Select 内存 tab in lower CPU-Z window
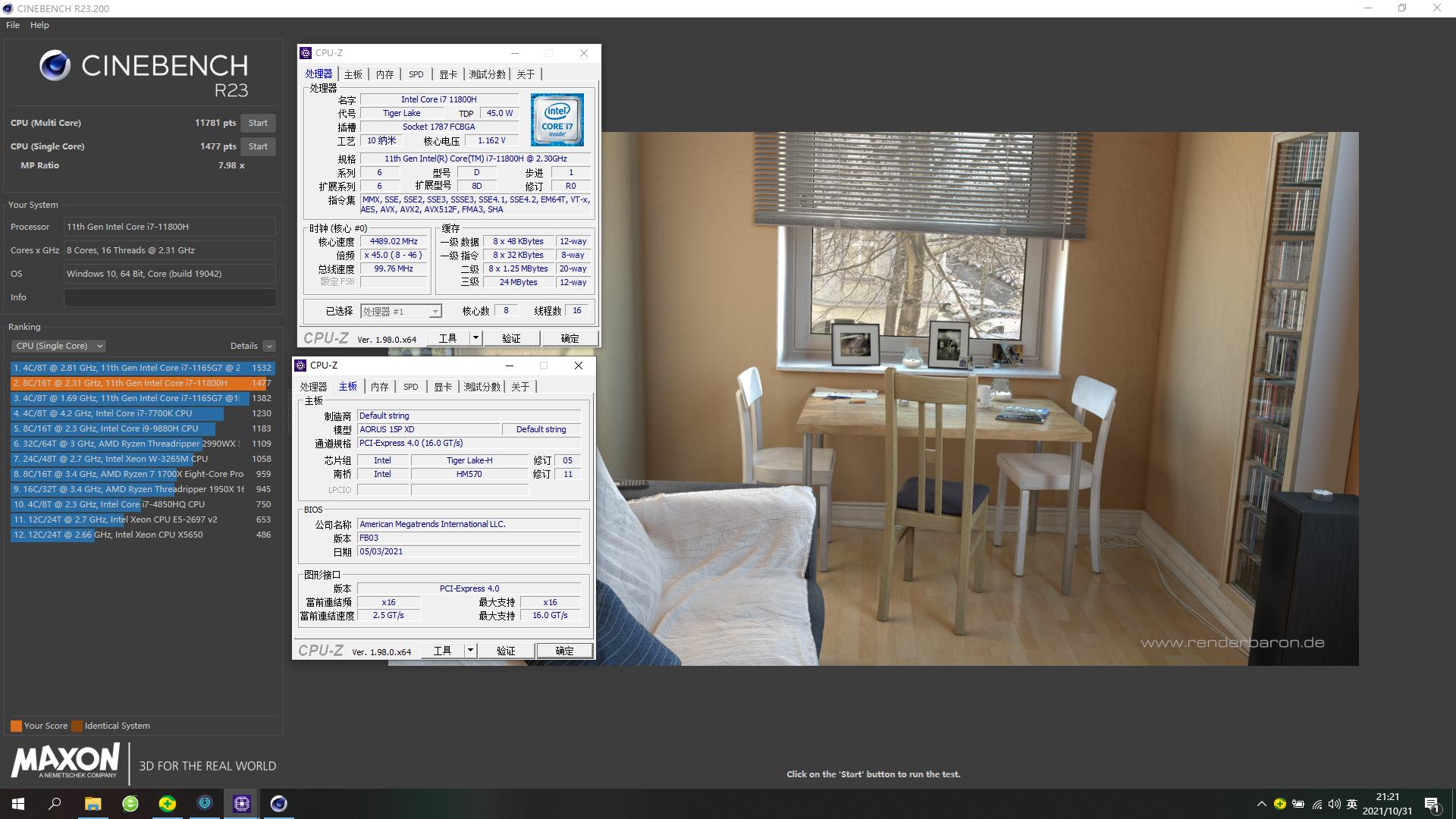The height and width of the screenshot is (819, 1456). (379, 387)
